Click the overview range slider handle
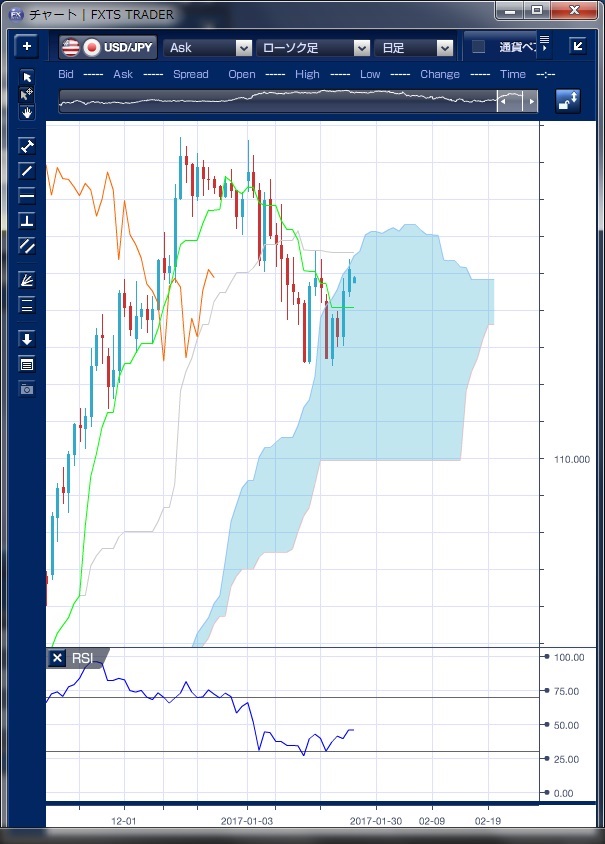 (517, 101)
